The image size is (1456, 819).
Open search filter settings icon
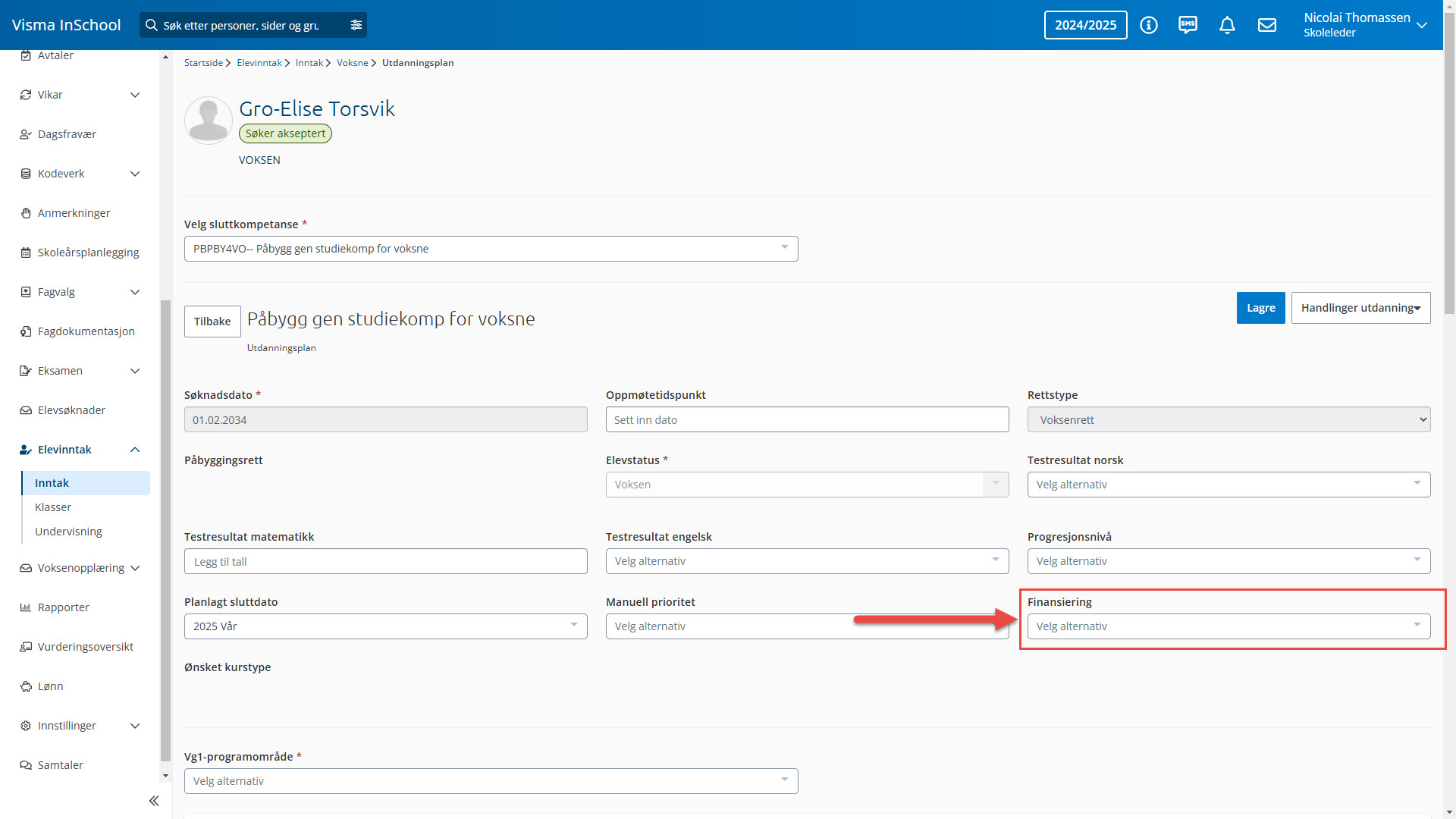(x=356, y=25)
